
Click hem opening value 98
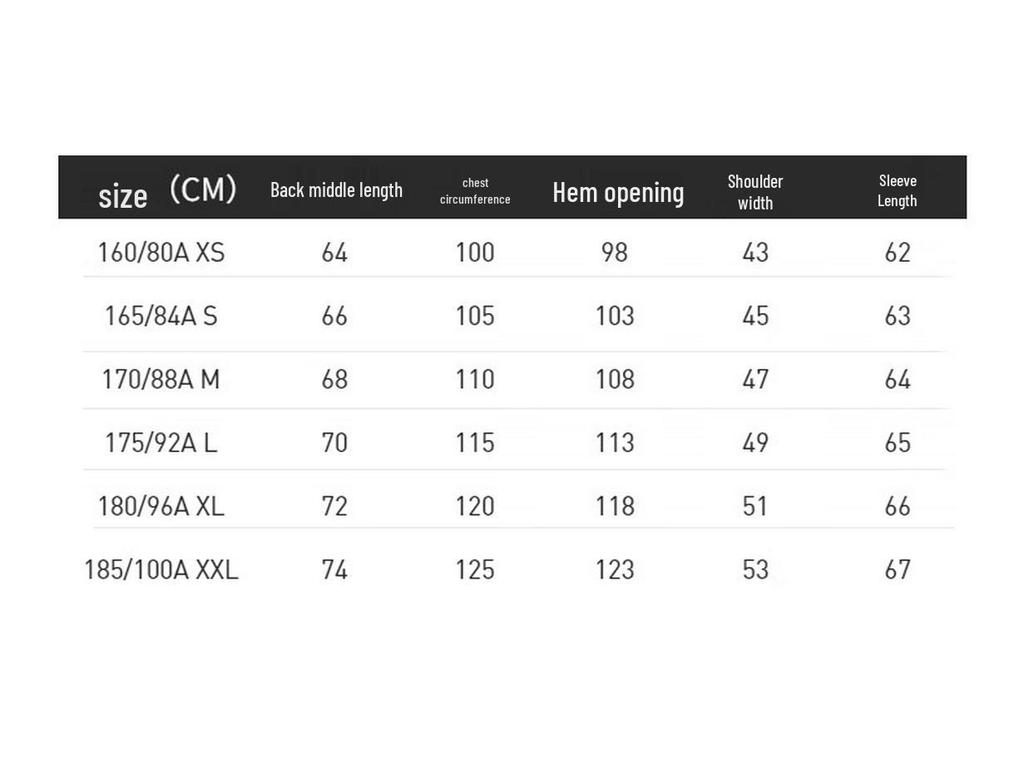coord(614,252)
